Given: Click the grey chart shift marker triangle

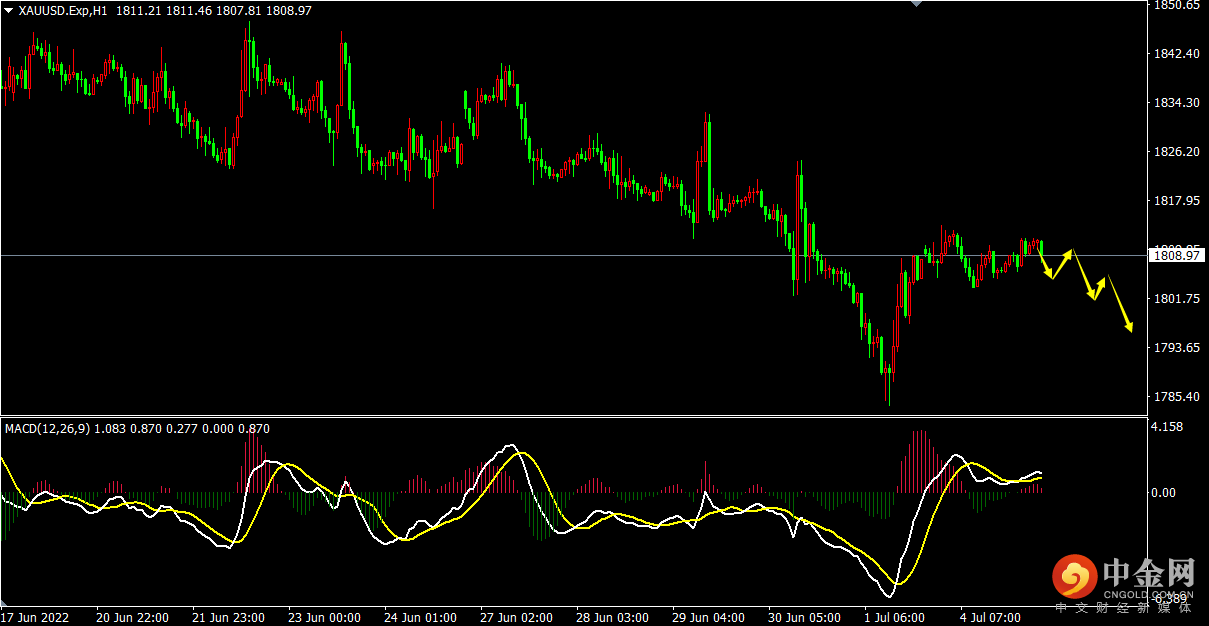Looking at the screenshot, I should click(x=914, y=4).
